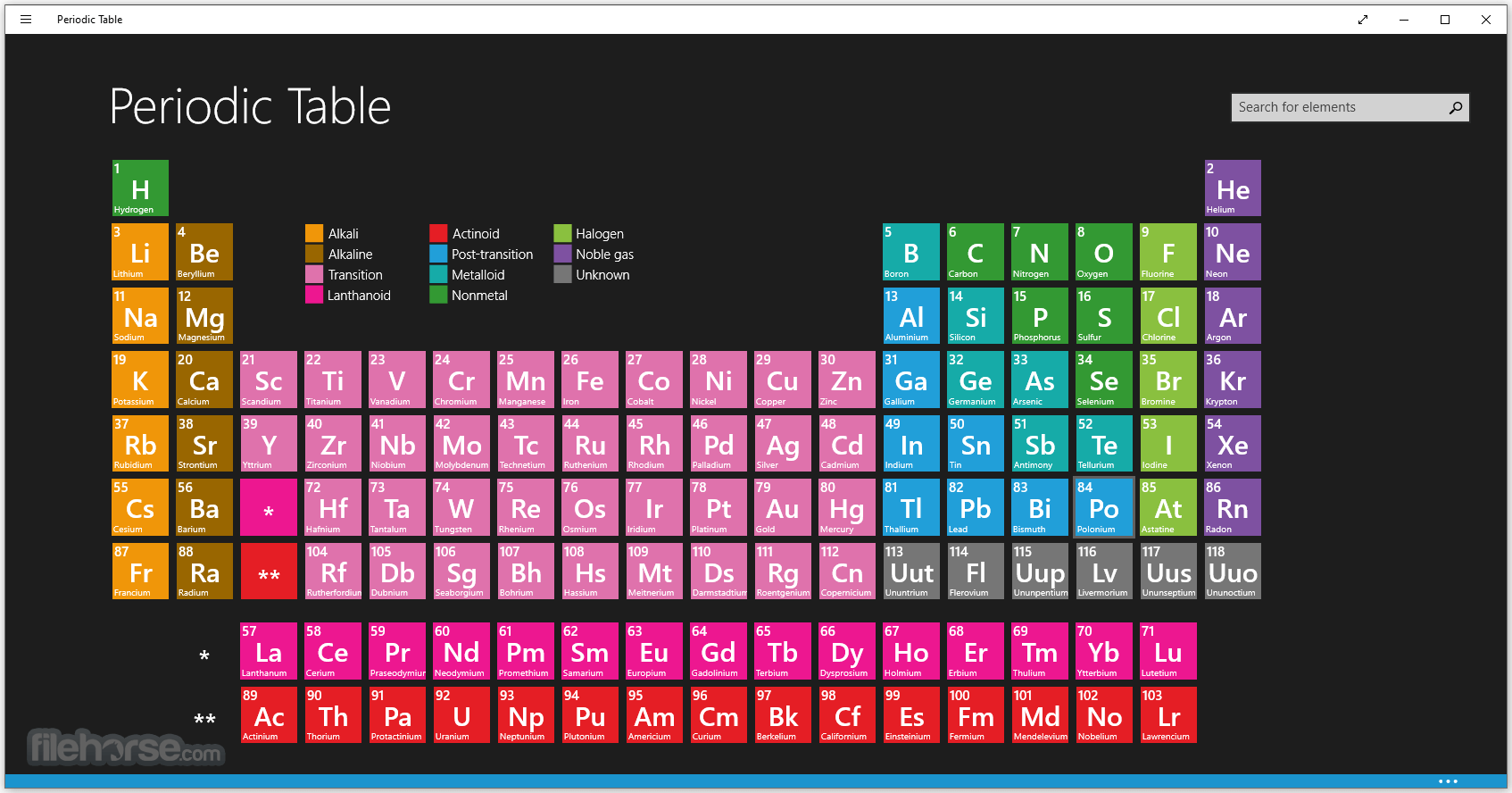The width and height of the screenshot is (1512, 793).
Task: Select the Potassium tile
Action: 140,380
